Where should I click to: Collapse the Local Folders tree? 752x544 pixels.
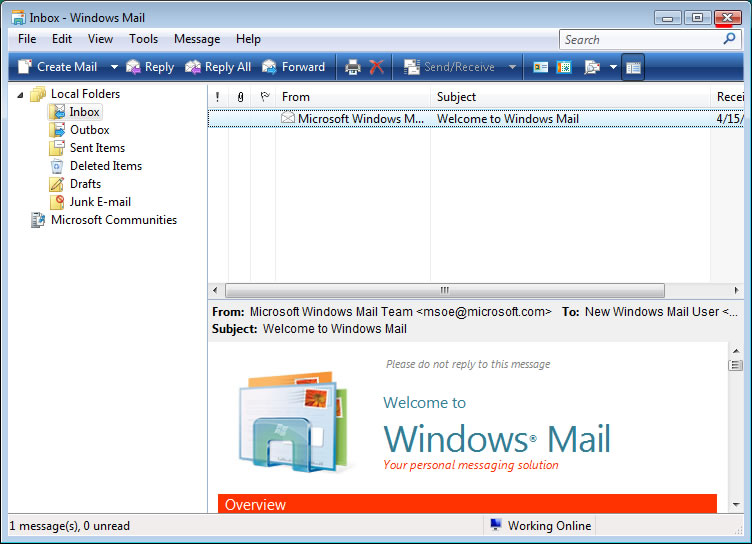[x=21, y=95]
